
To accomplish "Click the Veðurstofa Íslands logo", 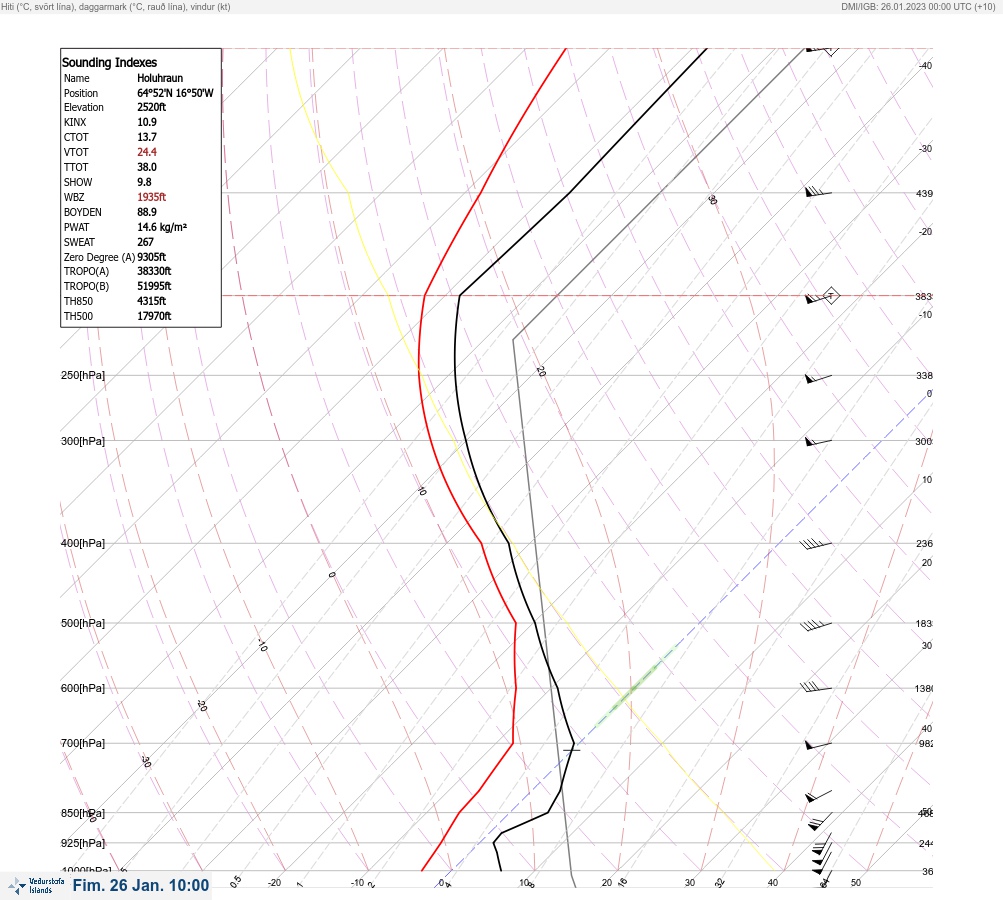I will (x=36, y=886).
